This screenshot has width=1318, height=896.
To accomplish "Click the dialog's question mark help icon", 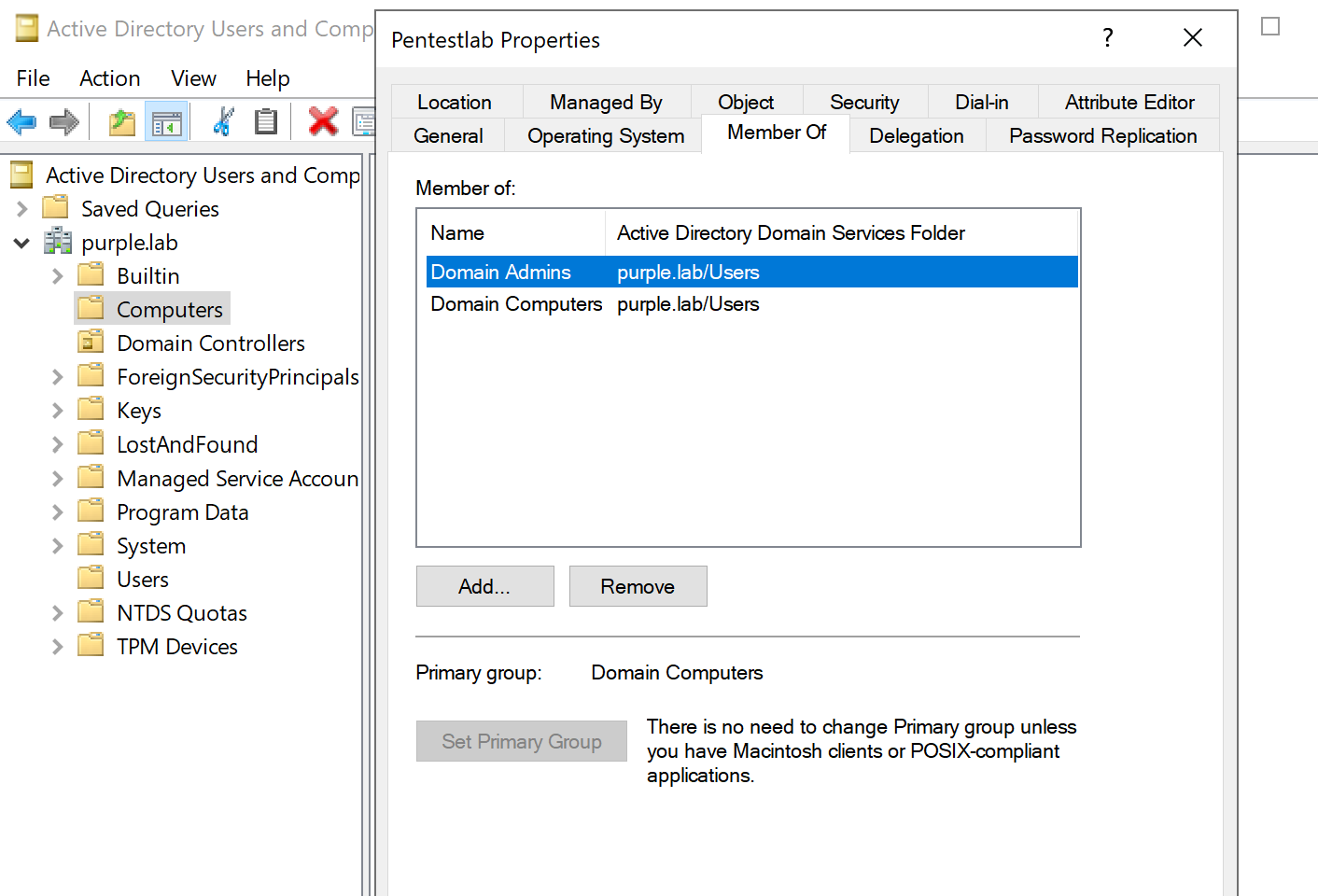I will coord(1108,38).
